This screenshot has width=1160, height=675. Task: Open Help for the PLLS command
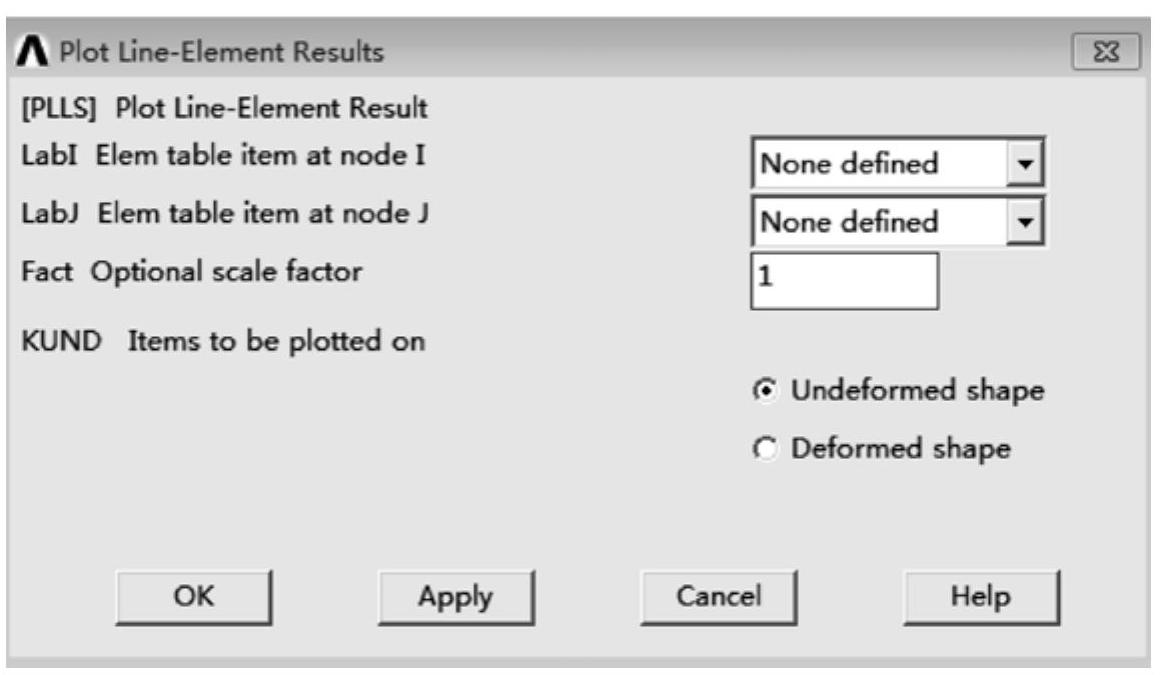tap(980, 597)
